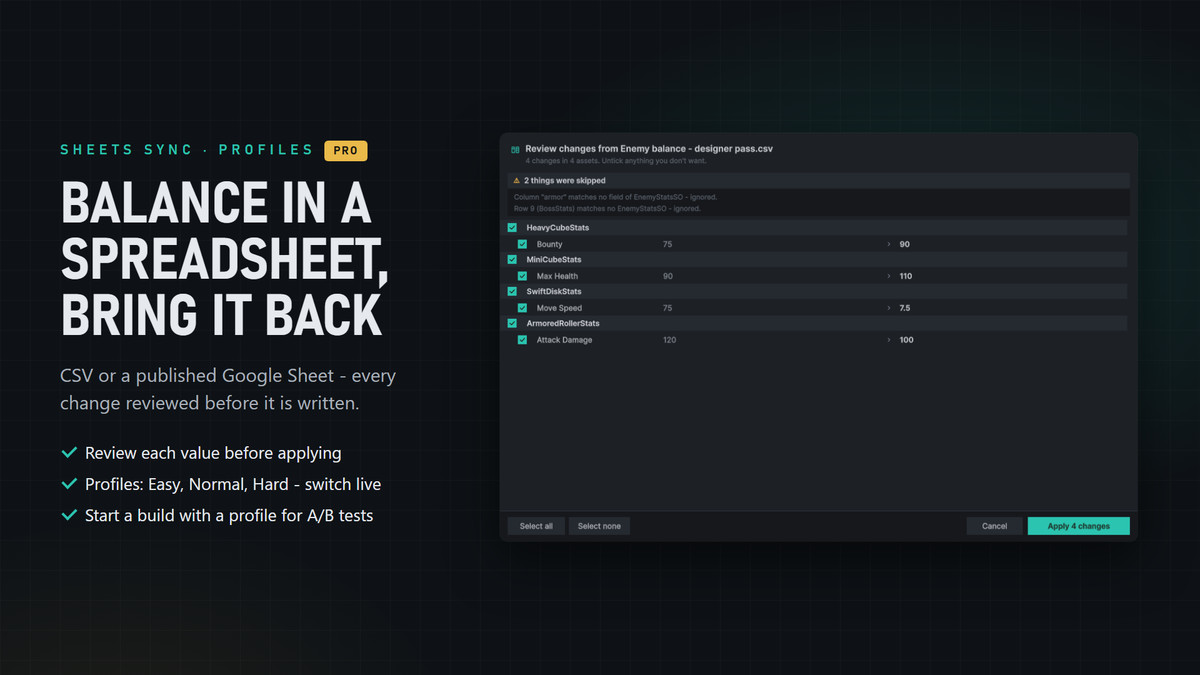Click the warning triangle icon by skipped notice
Screen dimensions: 1200x675
(516, 181)
